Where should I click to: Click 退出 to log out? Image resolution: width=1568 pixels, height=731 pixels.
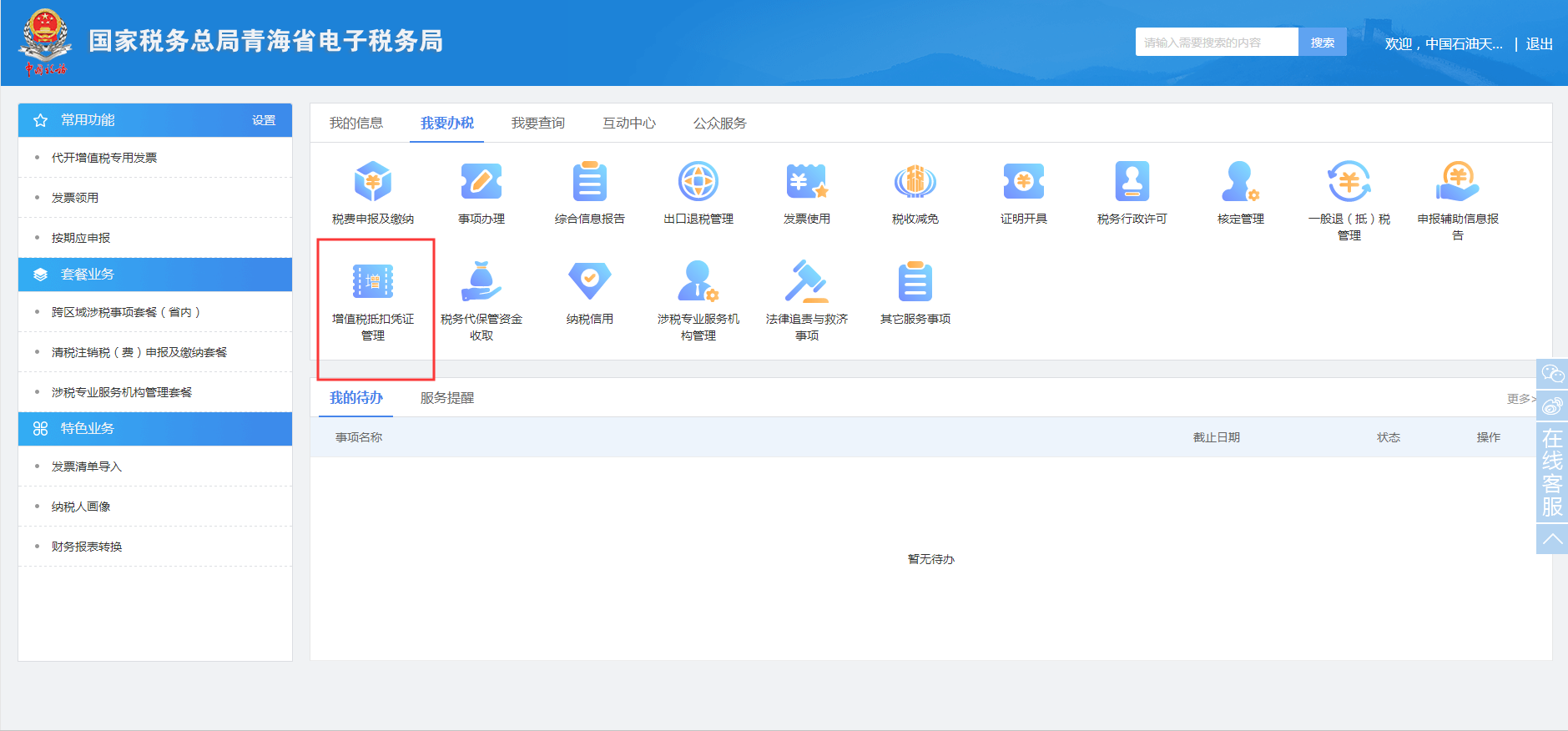tap(1540, 43)
